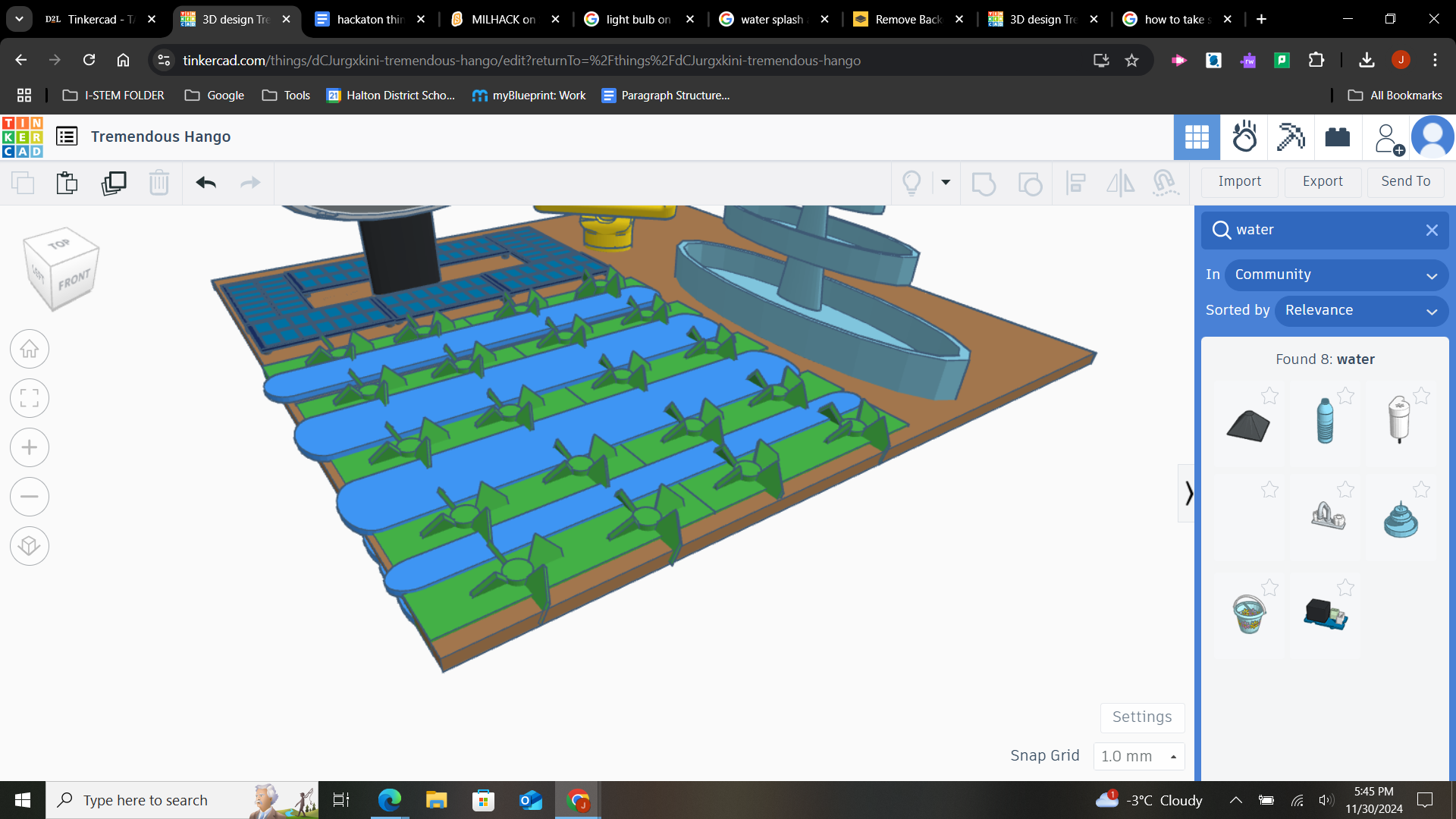Open the Bricks mode icon
This screenshot has width=1456, height=819.
coord(1337,137)
